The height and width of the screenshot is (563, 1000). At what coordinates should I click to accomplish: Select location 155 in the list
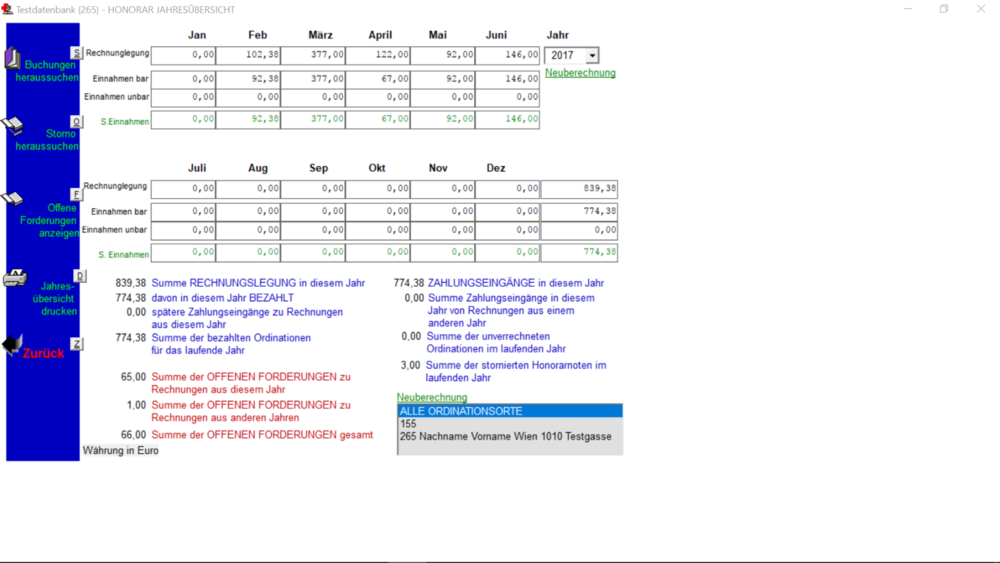[510, 424]
